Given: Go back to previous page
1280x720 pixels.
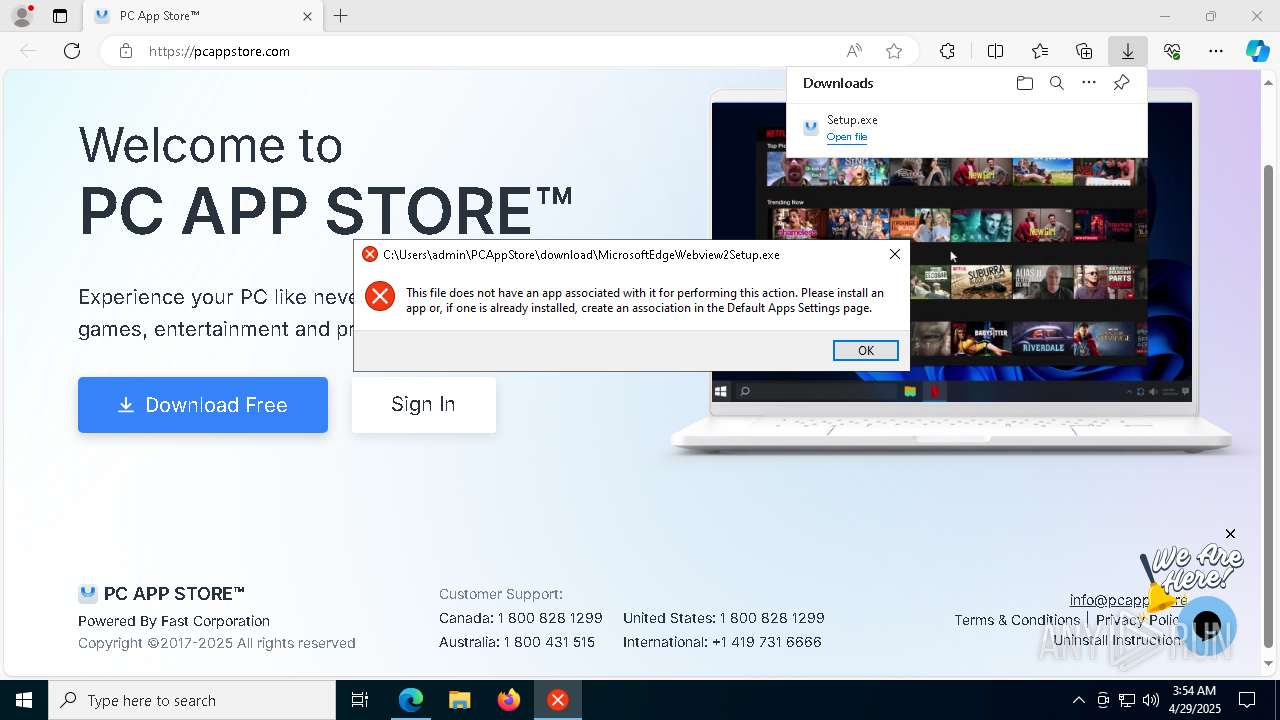Looking at the screenshot, I should [28, 51].
